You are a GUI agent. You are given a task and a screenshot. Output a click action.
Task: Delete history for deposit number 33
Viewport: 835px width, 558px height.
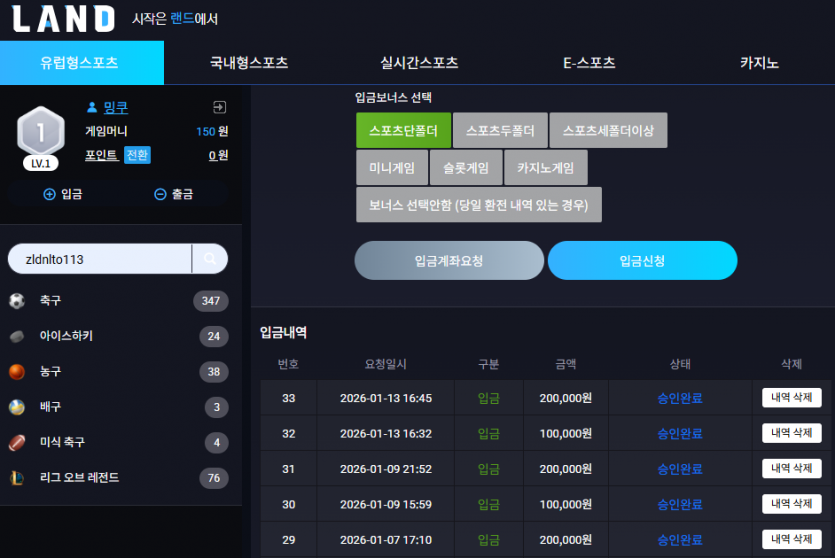791,397
